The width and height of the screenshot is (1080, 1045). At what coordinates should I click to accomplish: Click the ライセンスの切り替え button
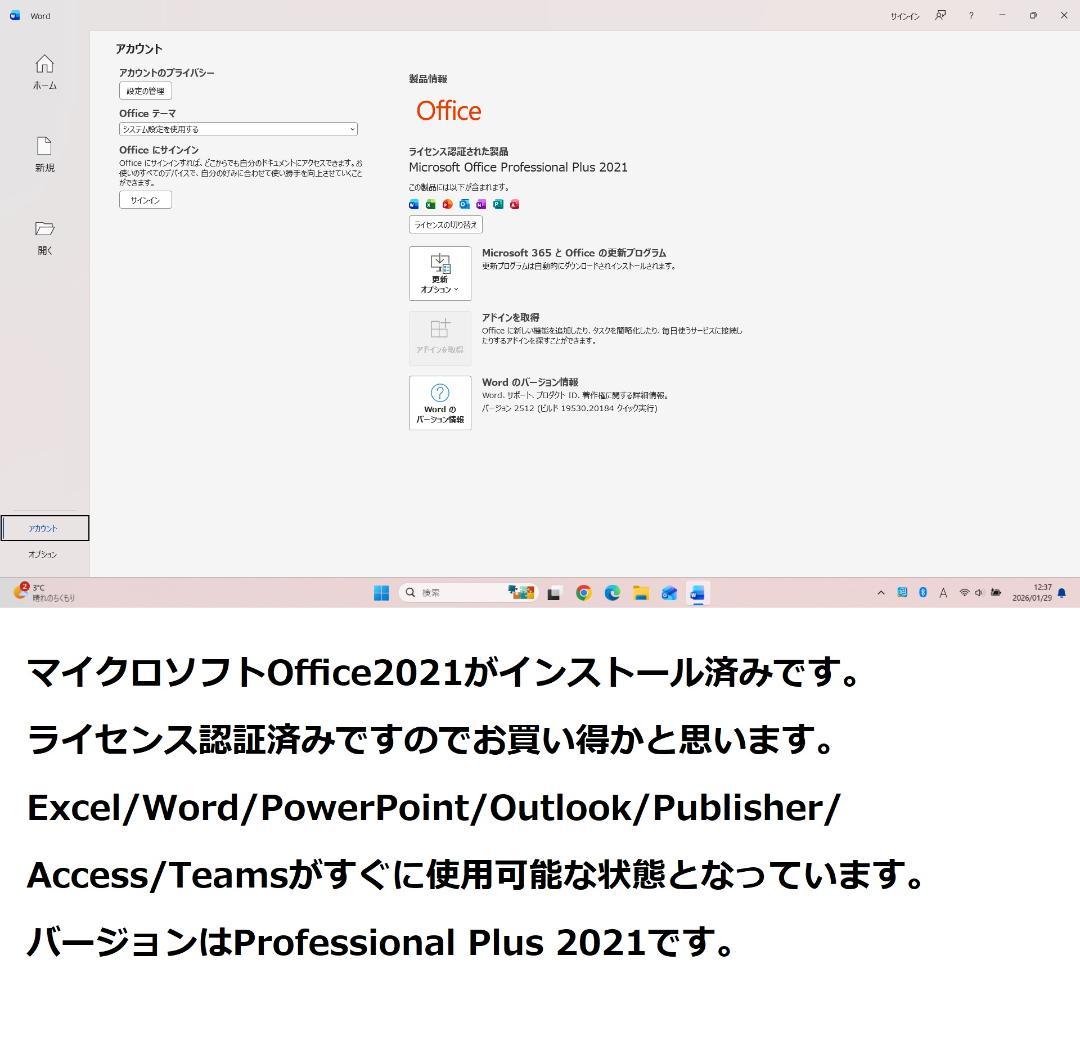coord(448,224)
